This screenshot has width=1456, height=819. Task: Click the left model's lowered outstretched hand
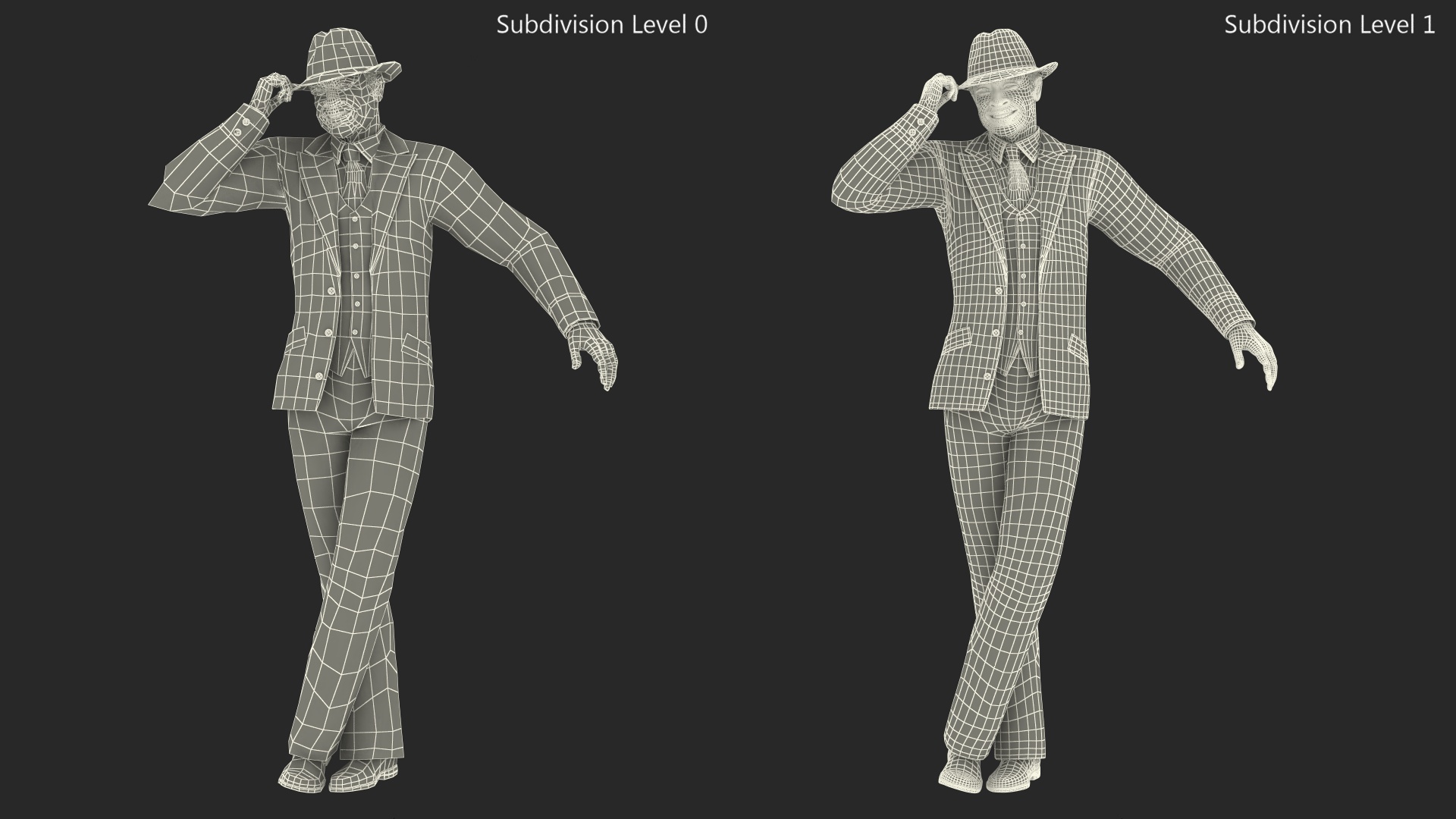596,353
